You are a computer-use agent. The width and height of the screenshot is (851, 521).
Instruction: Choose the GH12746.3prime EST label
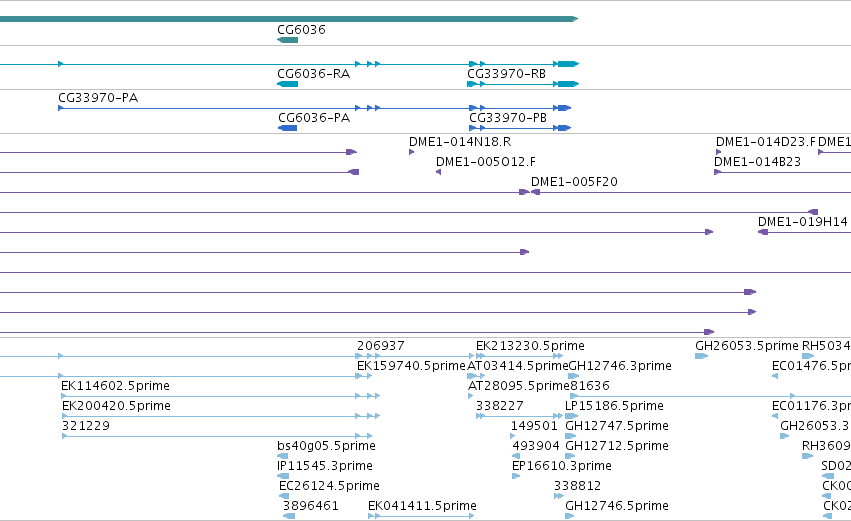coord(620,366)
